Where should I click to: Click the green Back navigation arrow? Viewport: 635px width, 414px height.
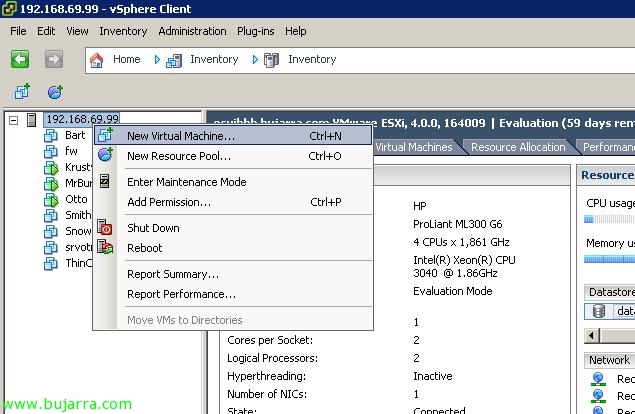coord(20,60)
